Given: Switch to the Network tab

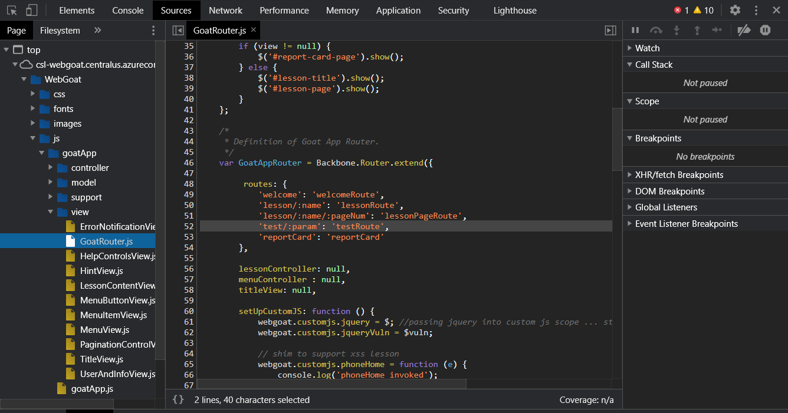Looking at the screenshot, I should pyautogui.click(x=225, y=10).
